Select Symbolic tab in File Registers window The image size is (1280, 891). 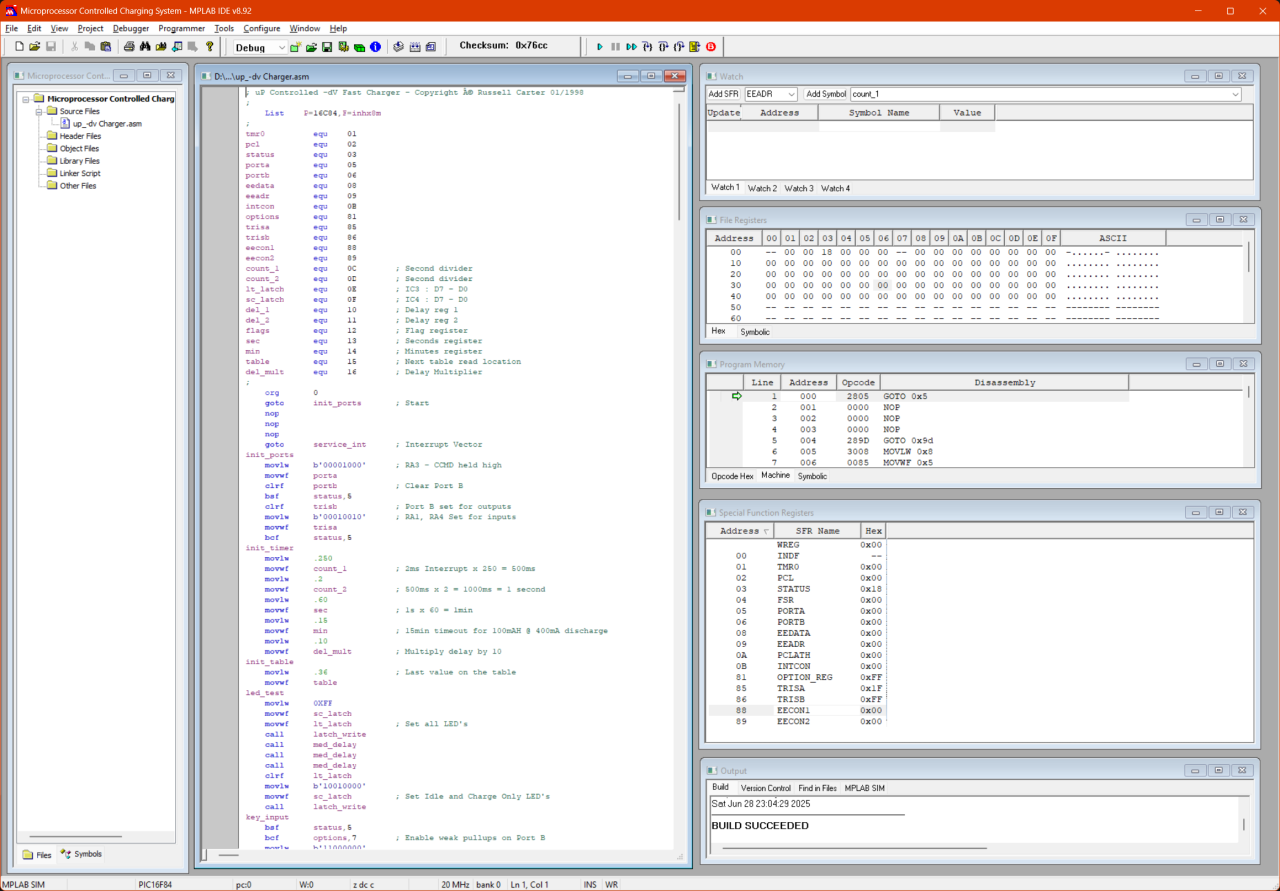755,331
